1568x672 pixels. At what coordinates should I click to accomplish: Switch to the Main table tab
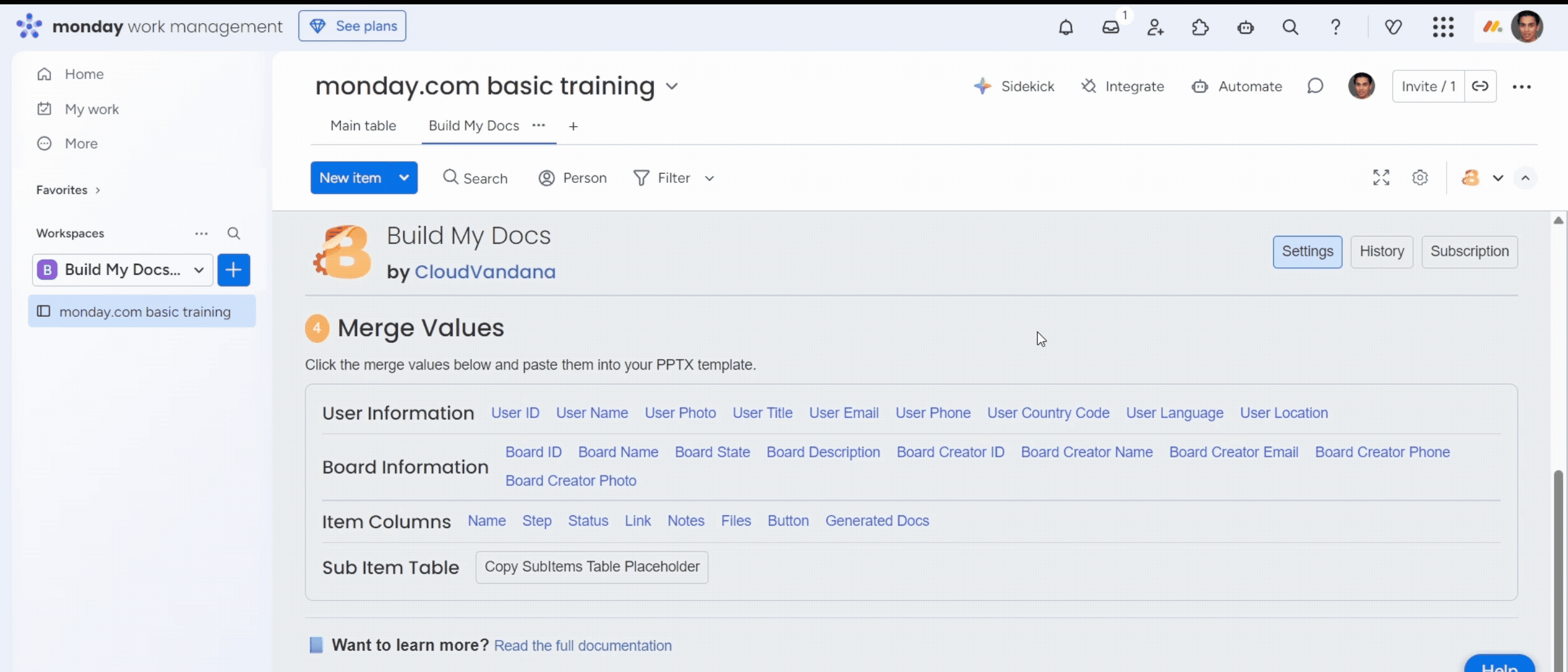point(363,126)
